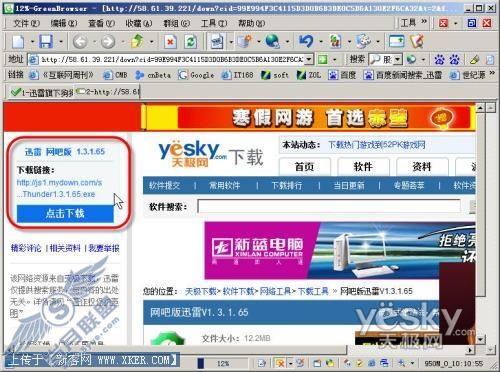Stop loading with the red X page icon
This screenshot has width=500, height=372.
click(x=170, y=42)
